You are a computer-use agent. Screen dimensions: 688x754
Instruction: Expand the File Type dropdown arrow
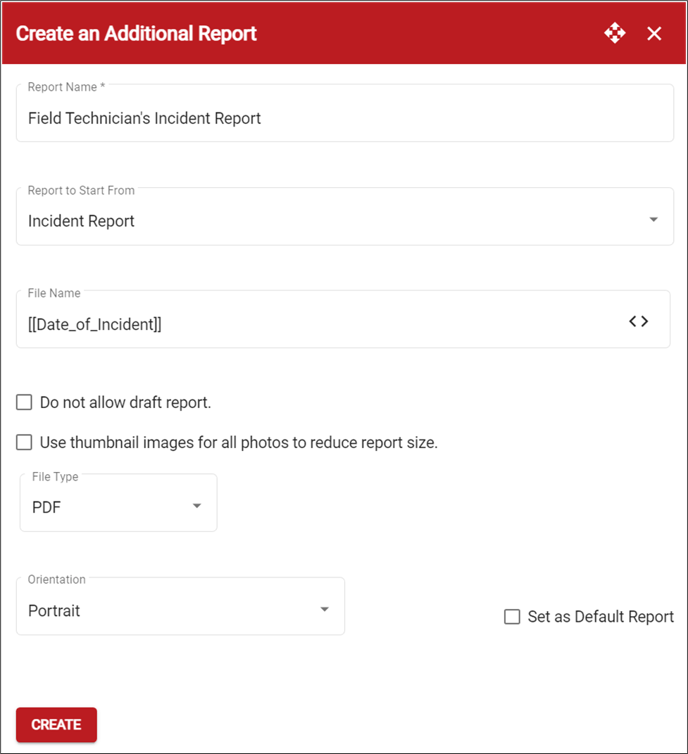197,505
